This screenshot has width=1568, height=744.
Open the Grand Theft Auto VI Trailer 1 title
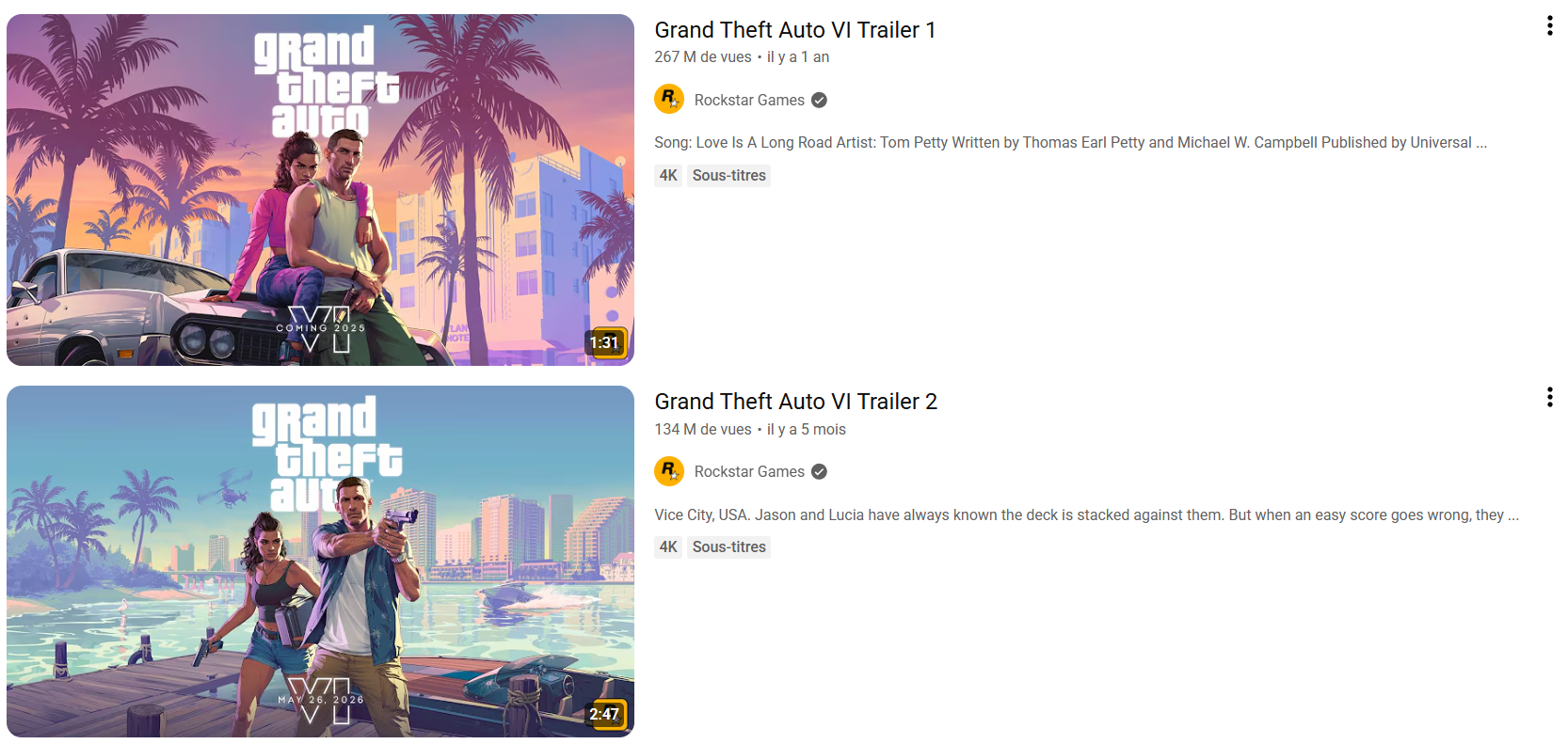tap(795, 30)
